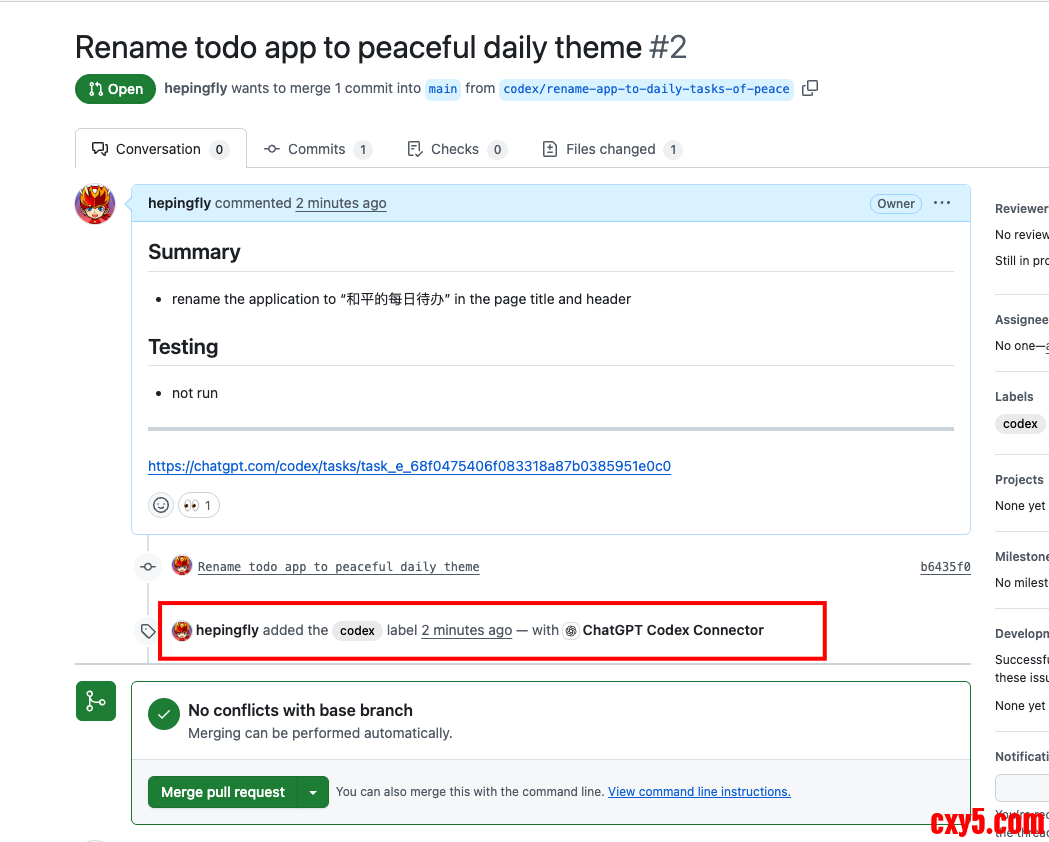Click the label tag icon in timeline
The height and width of the screenshot is (842, 1049).
pos(148,631)
